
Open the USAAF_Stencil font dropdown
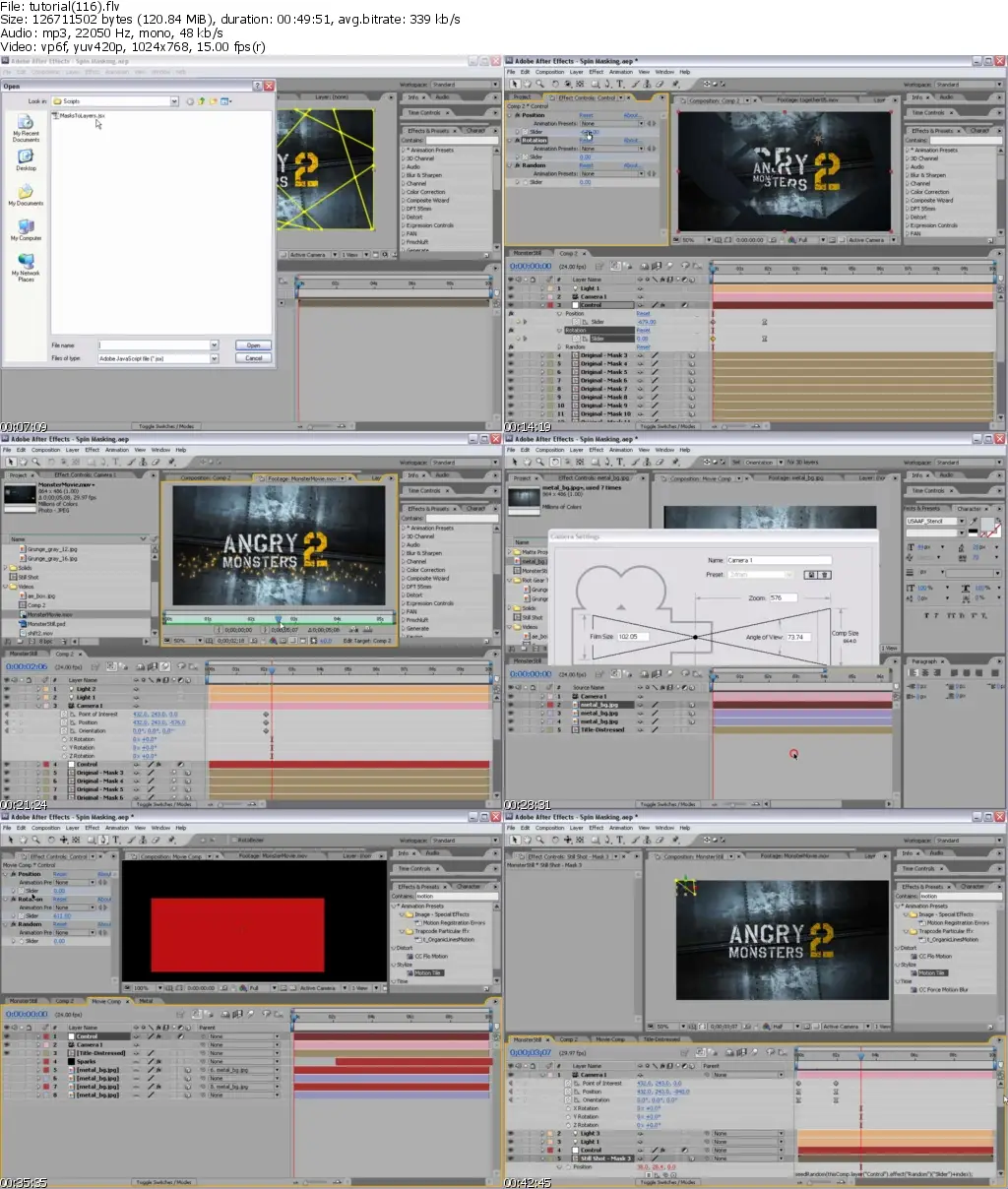pyautogui.click(x=962, y=521)
